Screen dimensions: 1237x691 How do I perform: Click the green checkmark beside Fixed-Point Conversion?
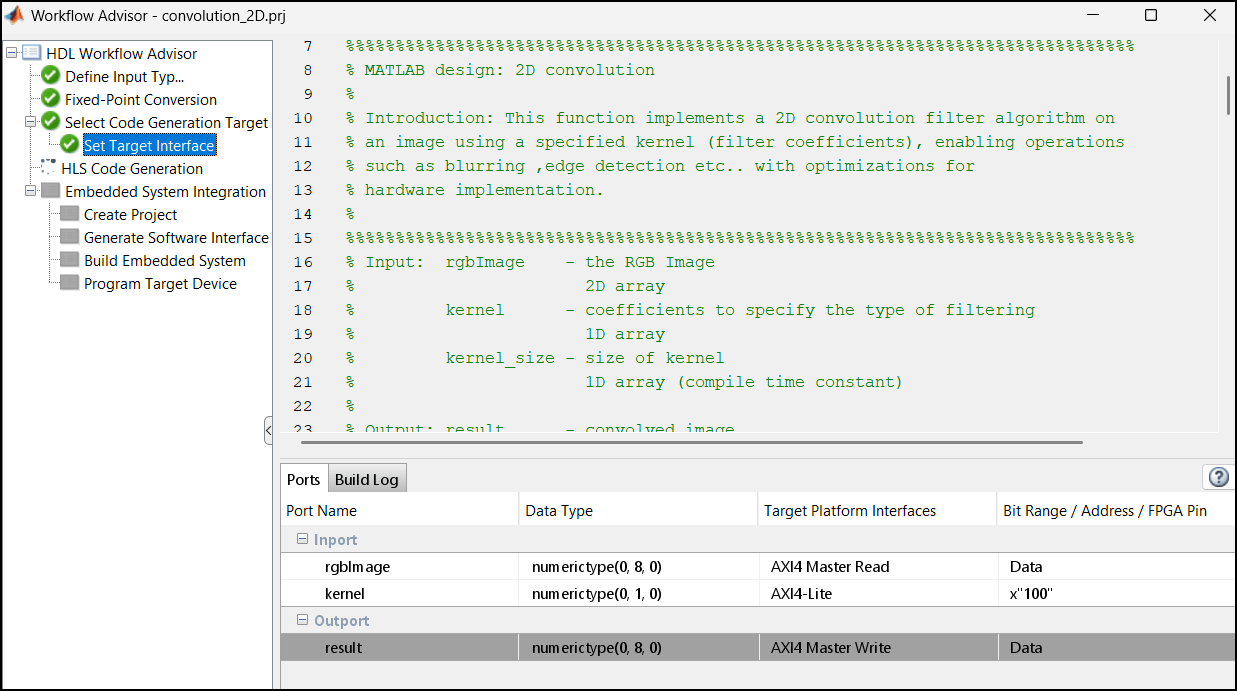tap(50, 99)
